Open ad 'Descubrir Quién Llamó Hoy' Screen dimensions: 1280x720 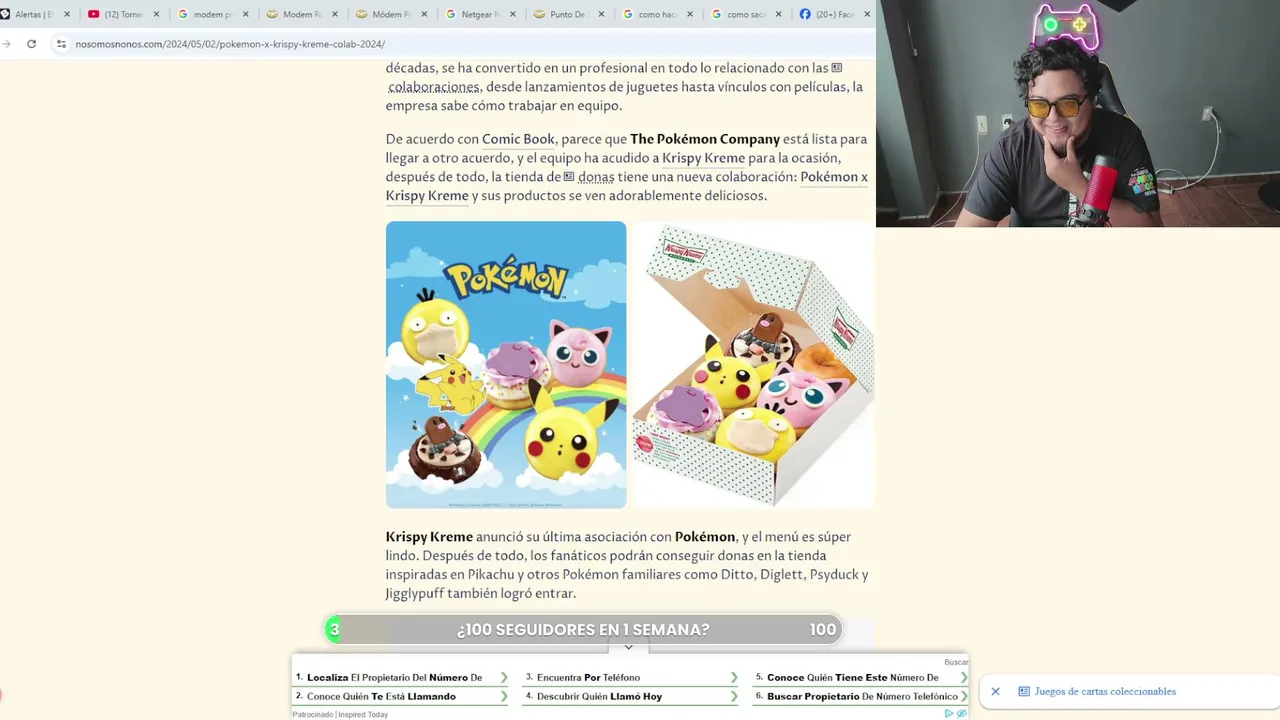[599, 696]
